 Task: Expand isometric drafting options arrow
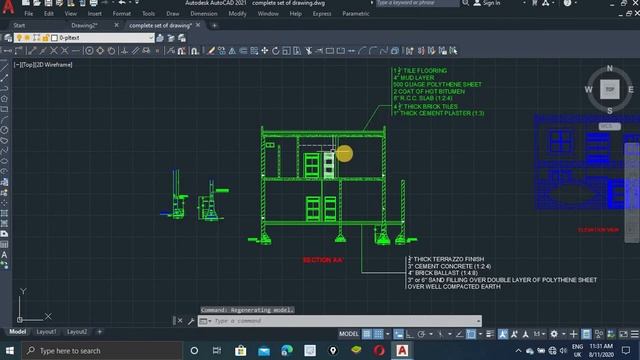pyautogui.click(x=450, y=334)
